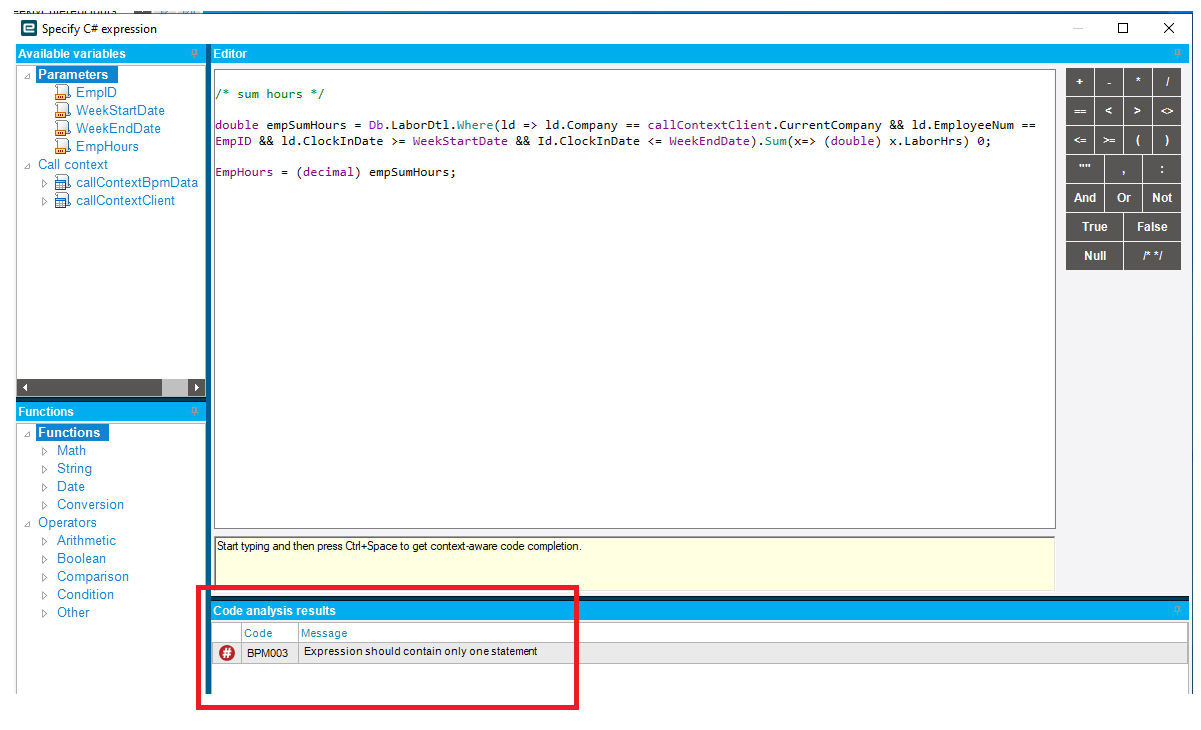Select the WeekEndDate parameter
Viewport: 1201px width, 730px height.
118,128
